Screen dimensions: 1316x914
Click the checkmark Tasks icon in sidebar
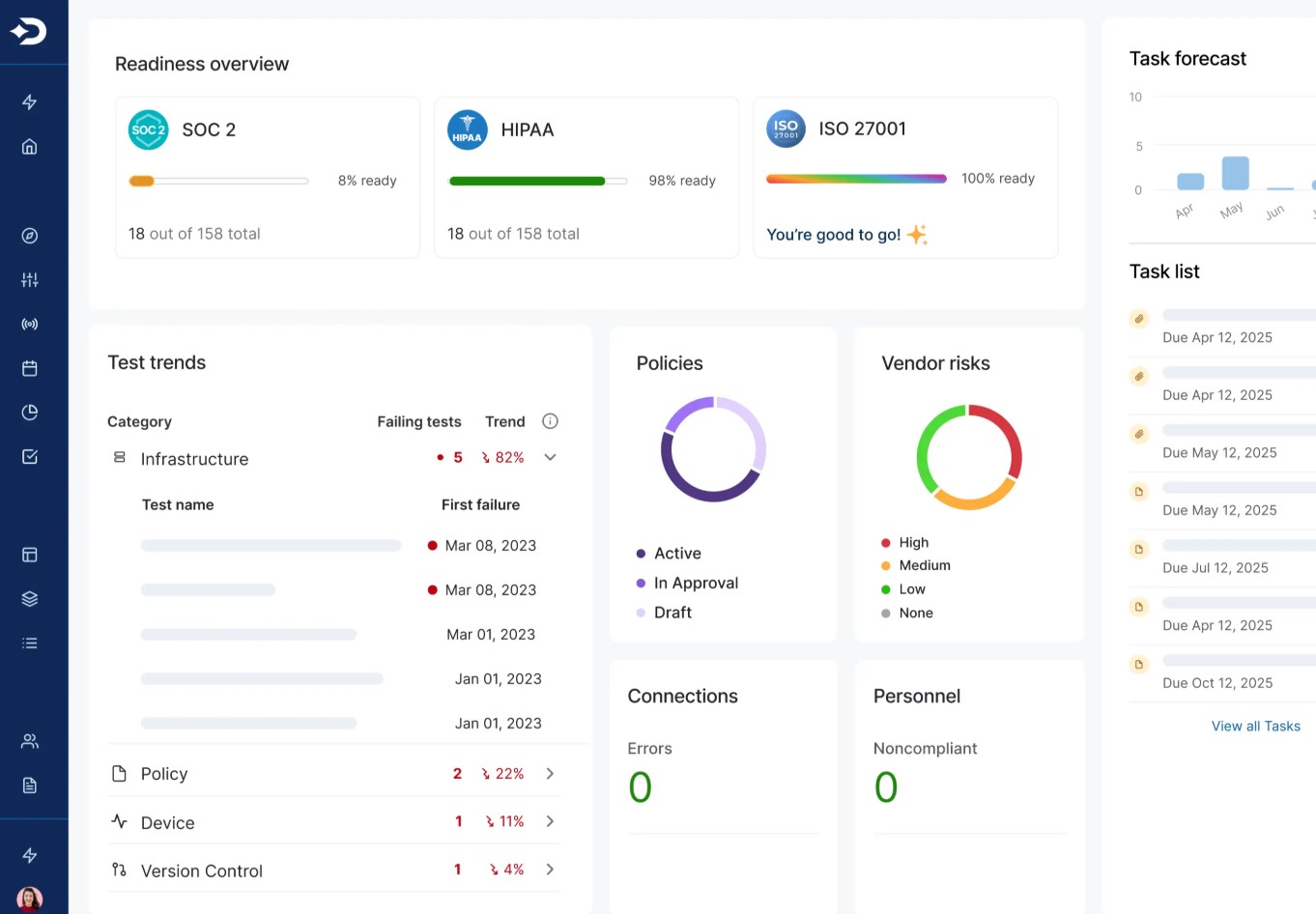click(29, 456)
